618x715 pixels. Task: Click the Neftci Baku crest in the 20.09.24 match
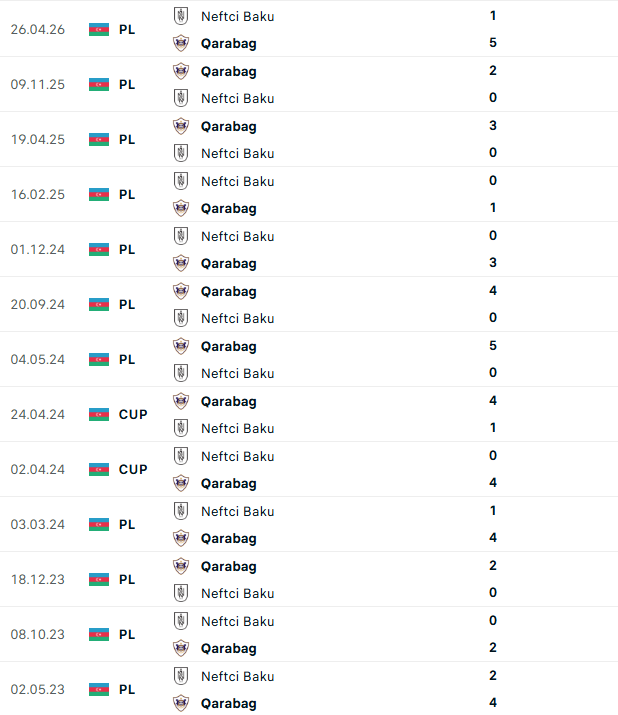[x=180, y=318]
